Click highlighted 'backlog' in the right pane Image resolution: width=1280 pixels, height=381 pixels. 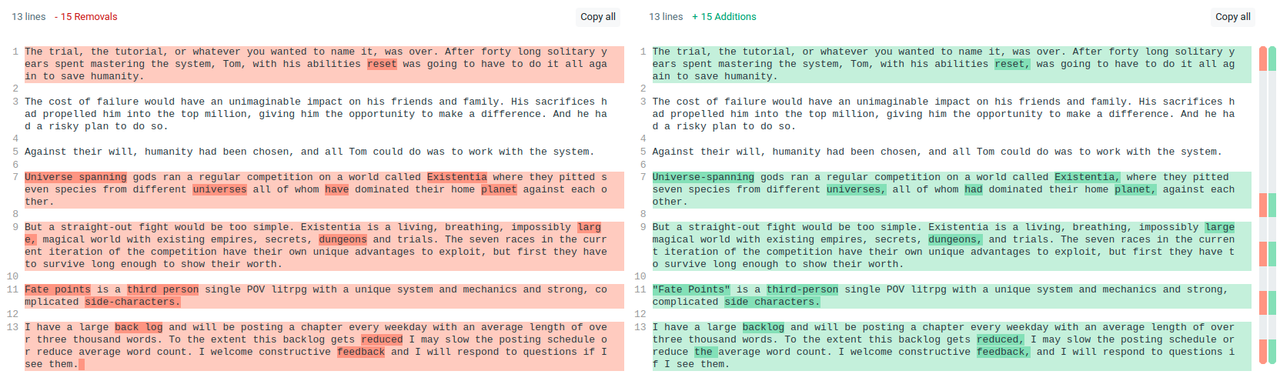[763, 327]
